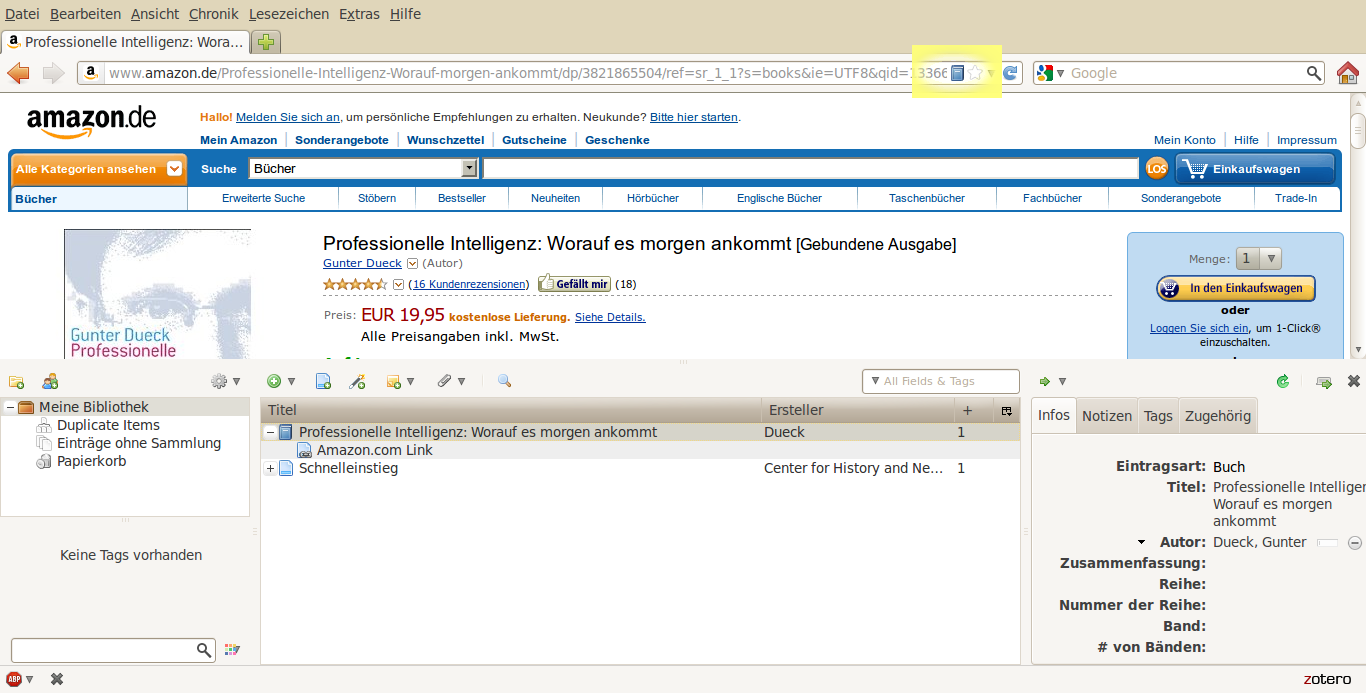1366x693 pixels.
Task: Create new item from current page
Action: [x=323, y=381]
